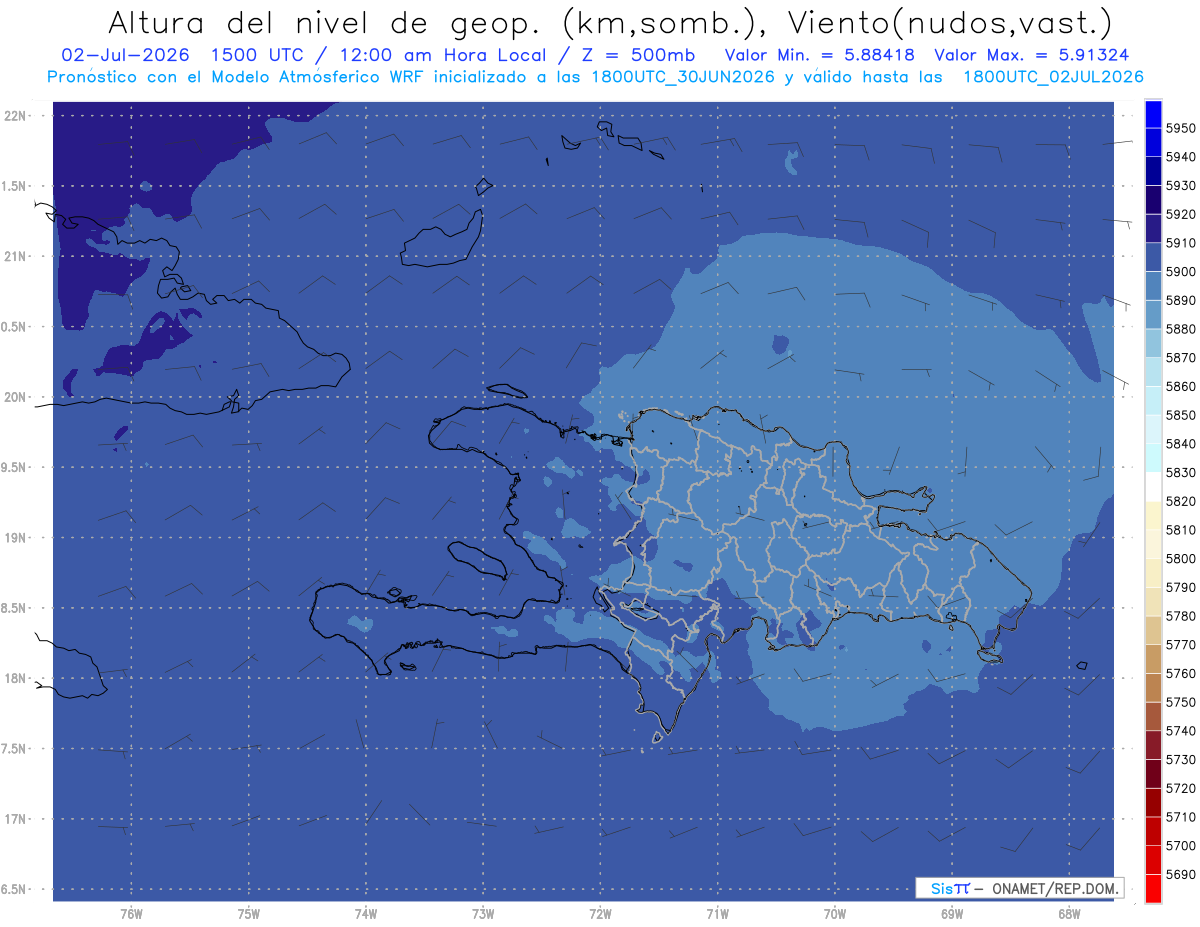The width and height of the screenshot is (1200, 927).
Task: Click the red legend band below 5690
Action: click(x=1153, y=888)
